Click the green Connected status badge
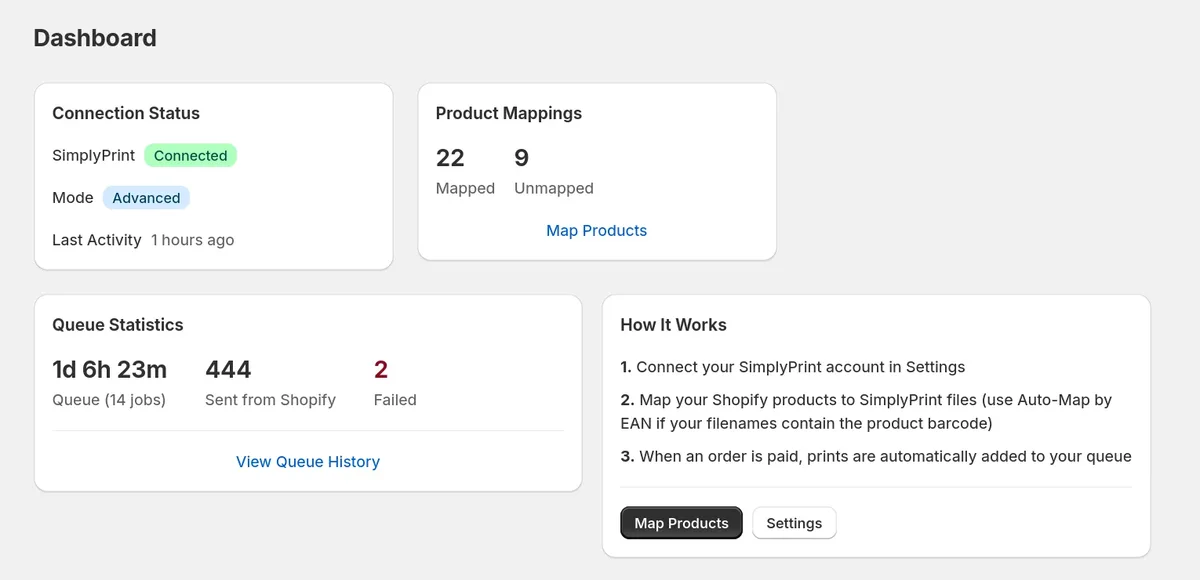1200x580 pixels. pos(190,156)
